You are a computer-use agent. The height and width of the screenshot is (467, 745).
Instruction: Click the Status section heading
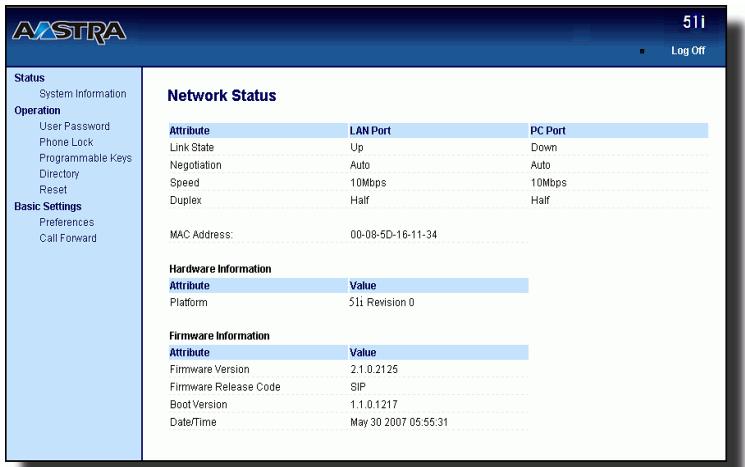pyautogui.click(x=29, y=77)
